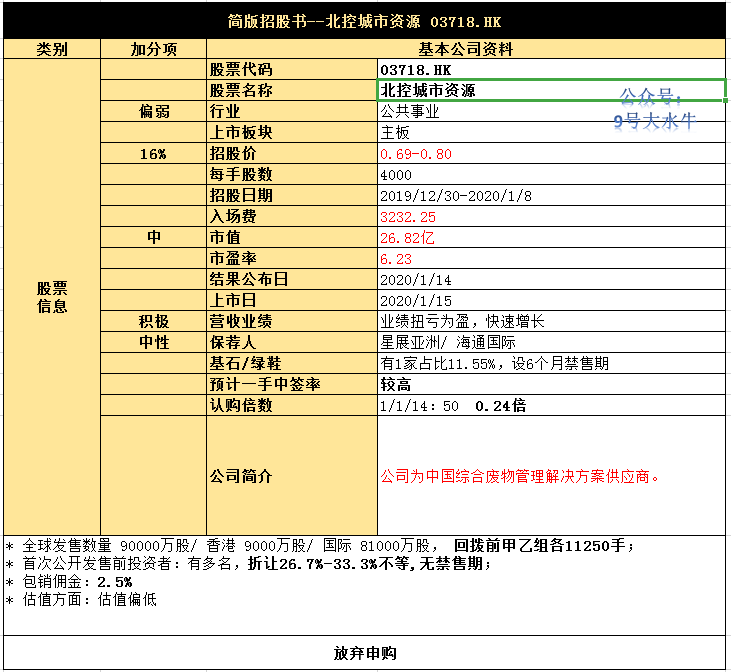Click the note line 包销佣金：2.5%
This screenshot has width=731, height=672.
click(69, 582)
